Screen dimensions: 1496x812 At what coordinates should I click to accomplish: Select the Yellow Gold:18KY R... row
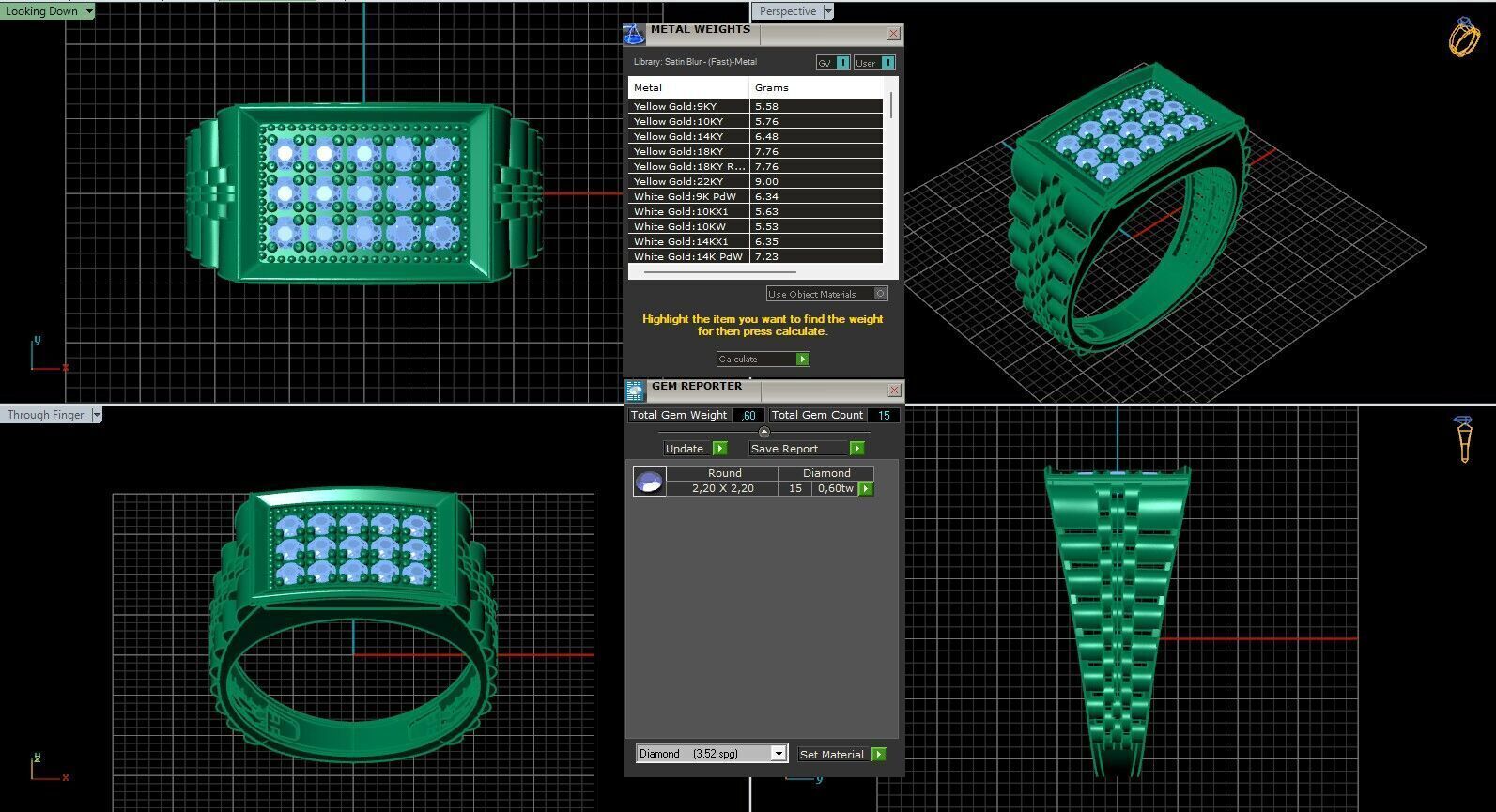(x=755, y=166)
